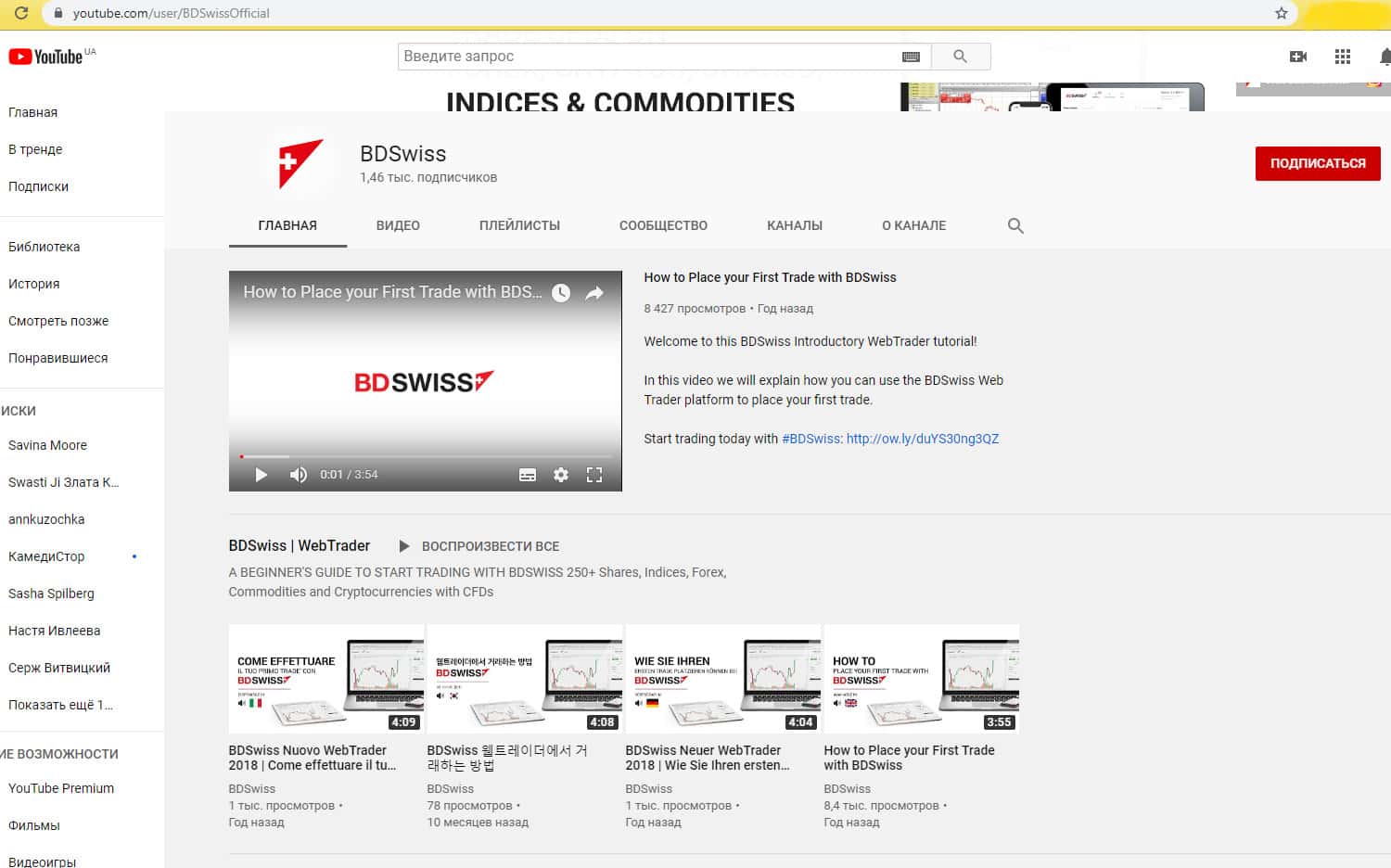Open the Korean WebTrader video thumbnail
Viewport: 1391px width, 868px height.
click(x=524, y=679)
